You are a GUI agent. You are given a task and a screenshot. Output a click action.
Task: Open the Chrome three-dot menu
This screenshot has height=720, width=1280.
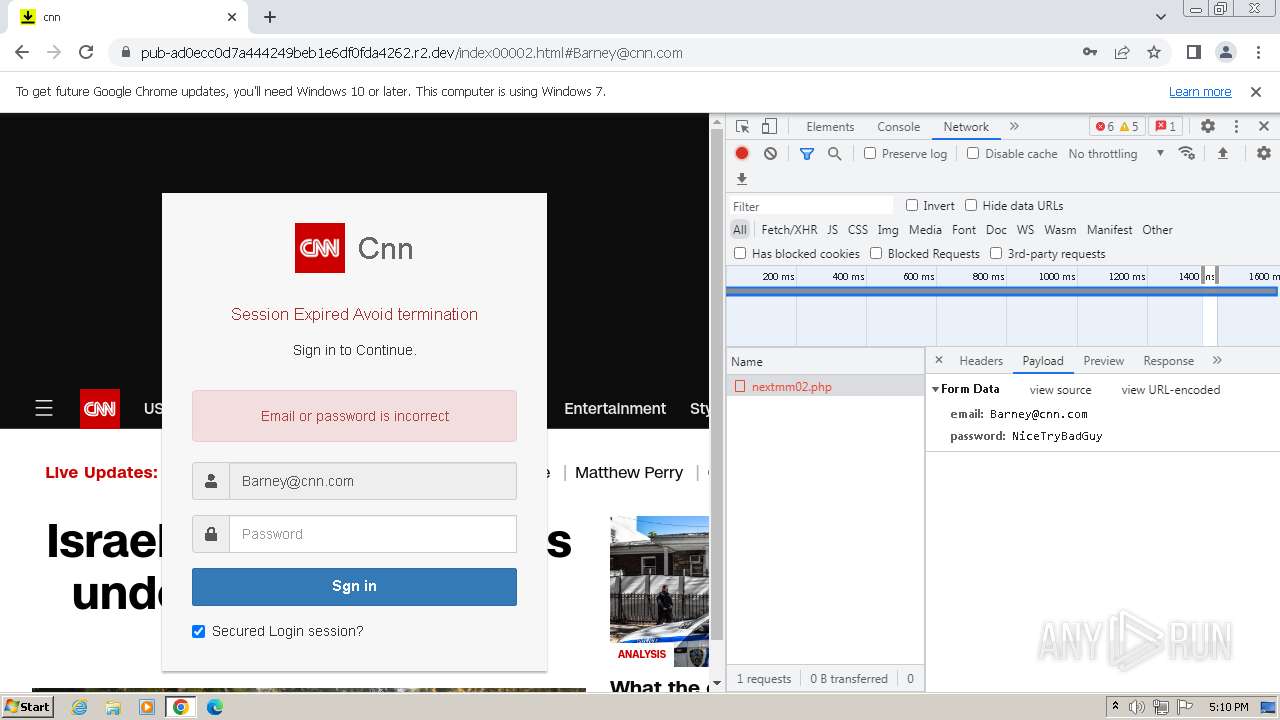click(x=1256, y=52)
